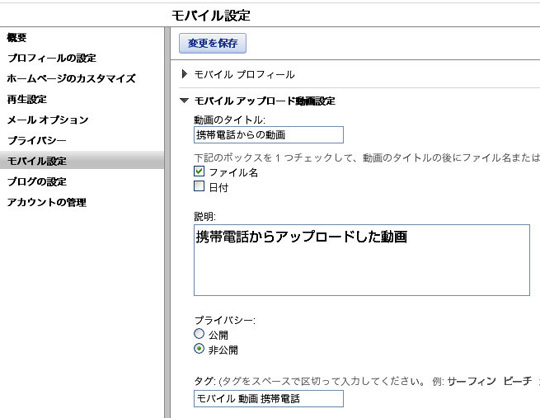Enable the 日付 checkbox
Screen dimensions: 540x418
pos(199,186)
